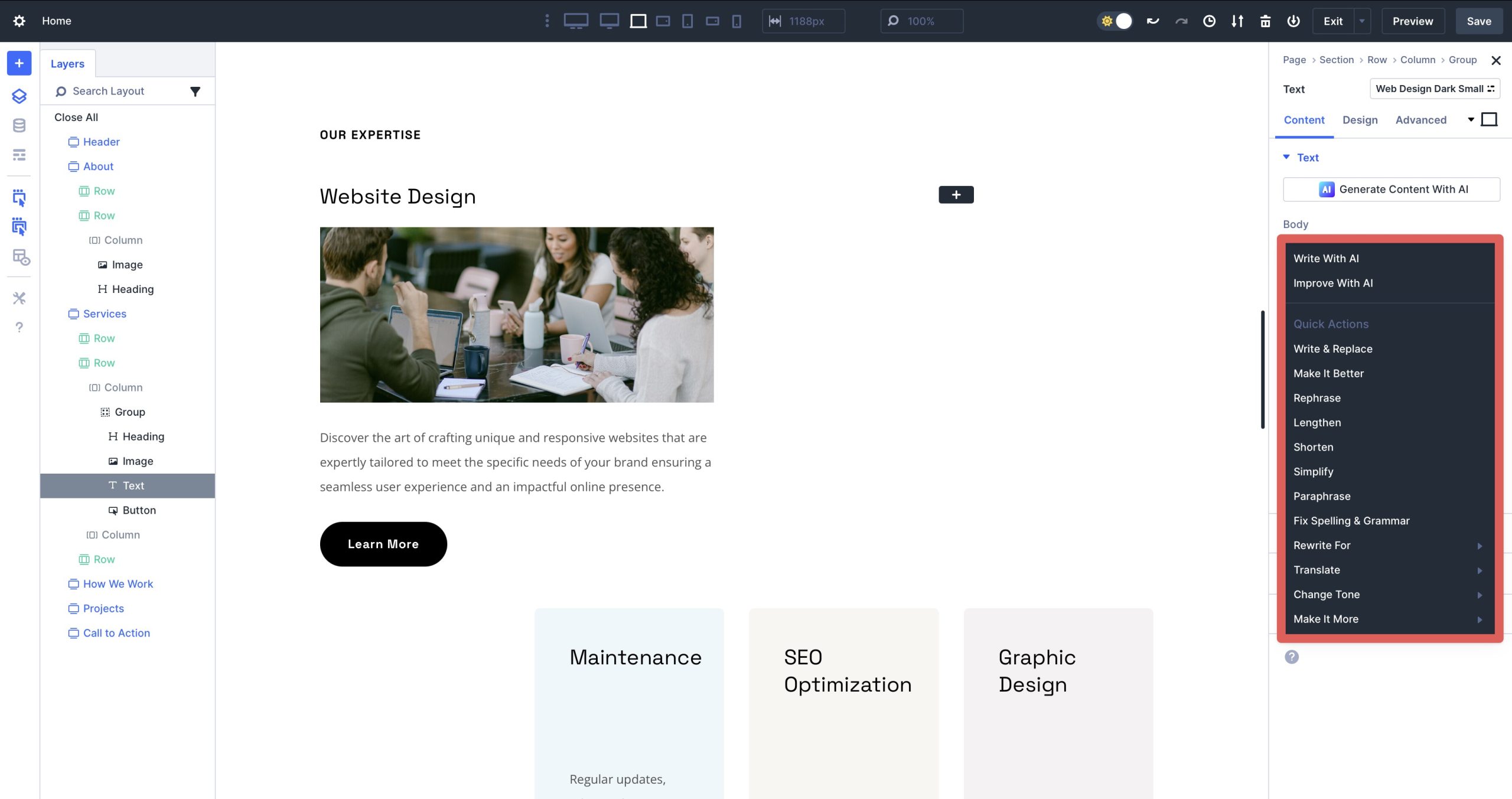Open version history with the clock icon
Screen dimensions: 1512x799
point(1210,21)
